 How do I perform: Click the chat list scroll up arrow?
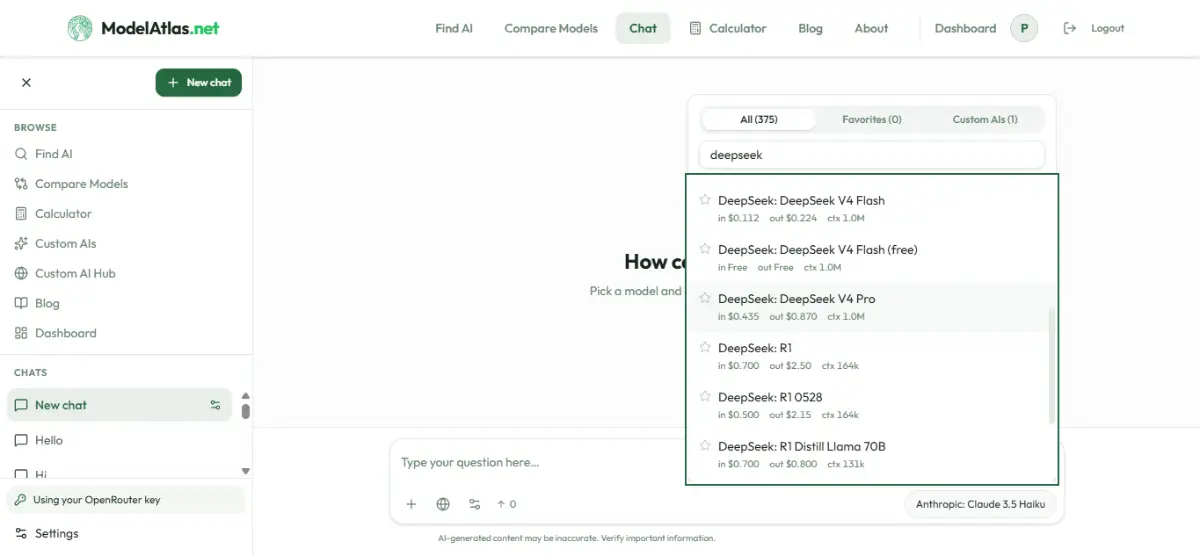tap(246, 396)
